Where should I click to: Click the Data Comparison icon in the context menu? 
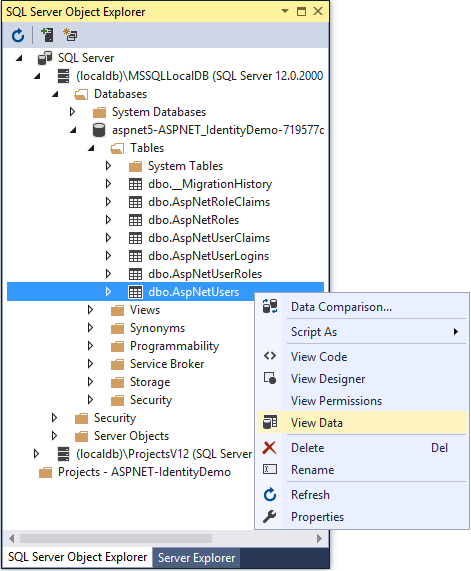coord(270,307)
